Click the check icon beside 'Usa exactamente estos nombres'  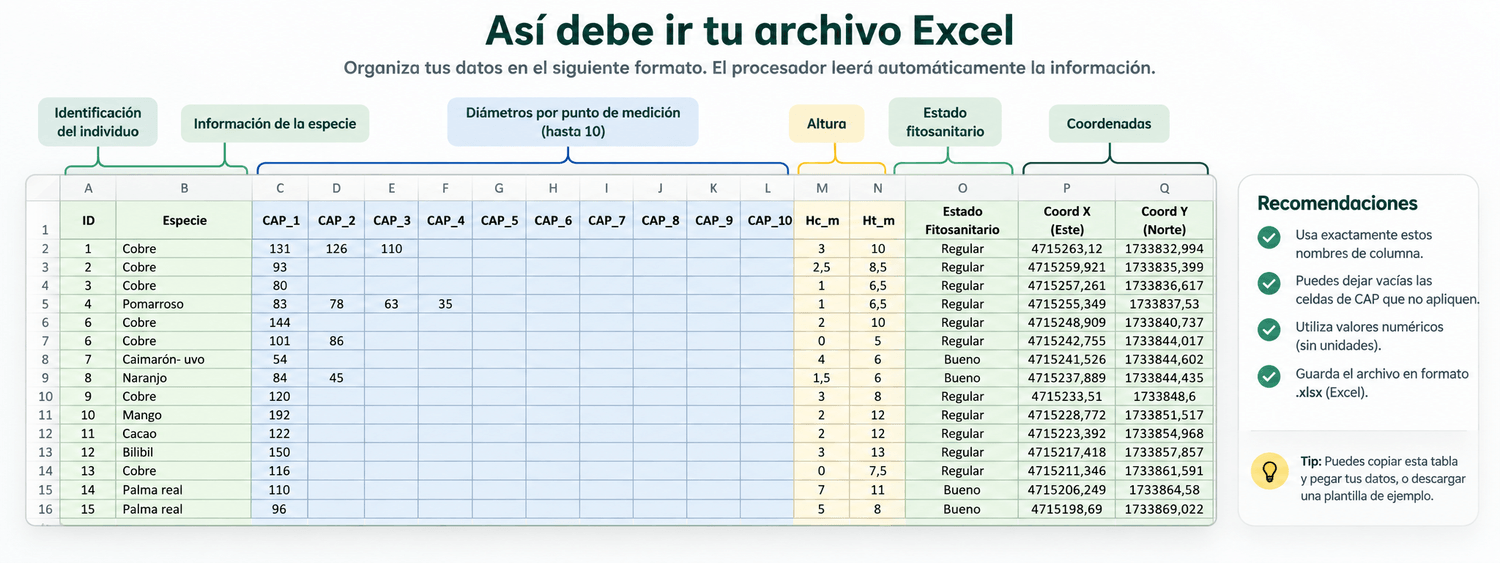[1269, 237]
